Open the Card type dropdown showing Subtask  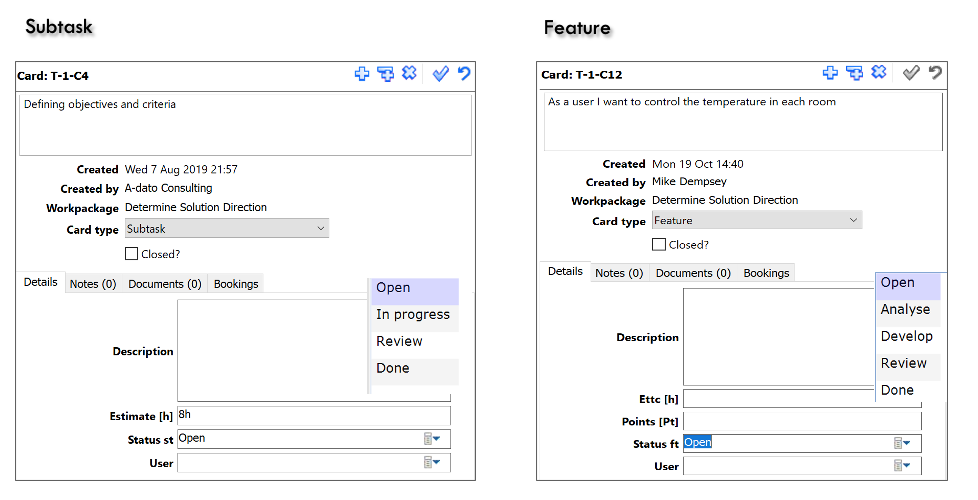point(226,229)
